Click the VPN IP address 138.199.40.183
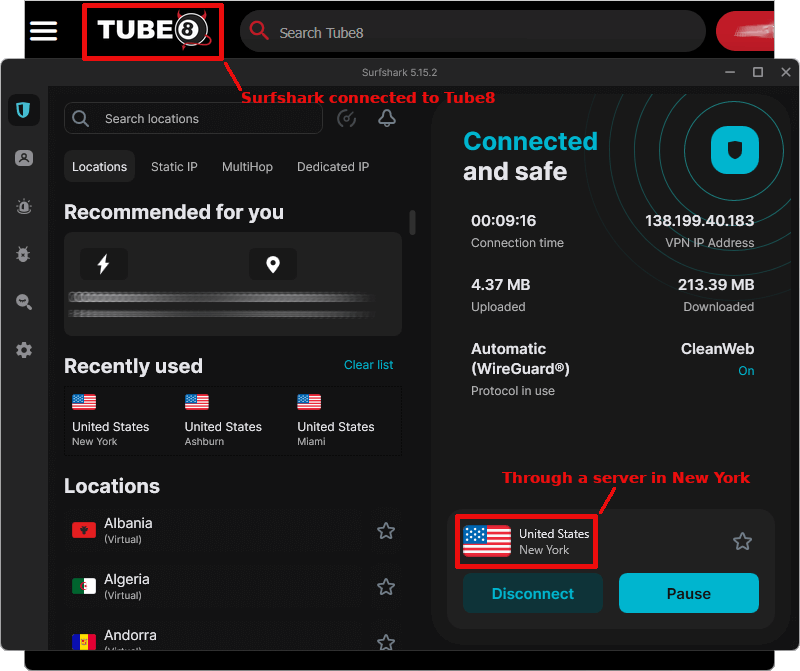The width and height of the screenshot is (800, 671). pyautogui.click(x=699, y=220)
